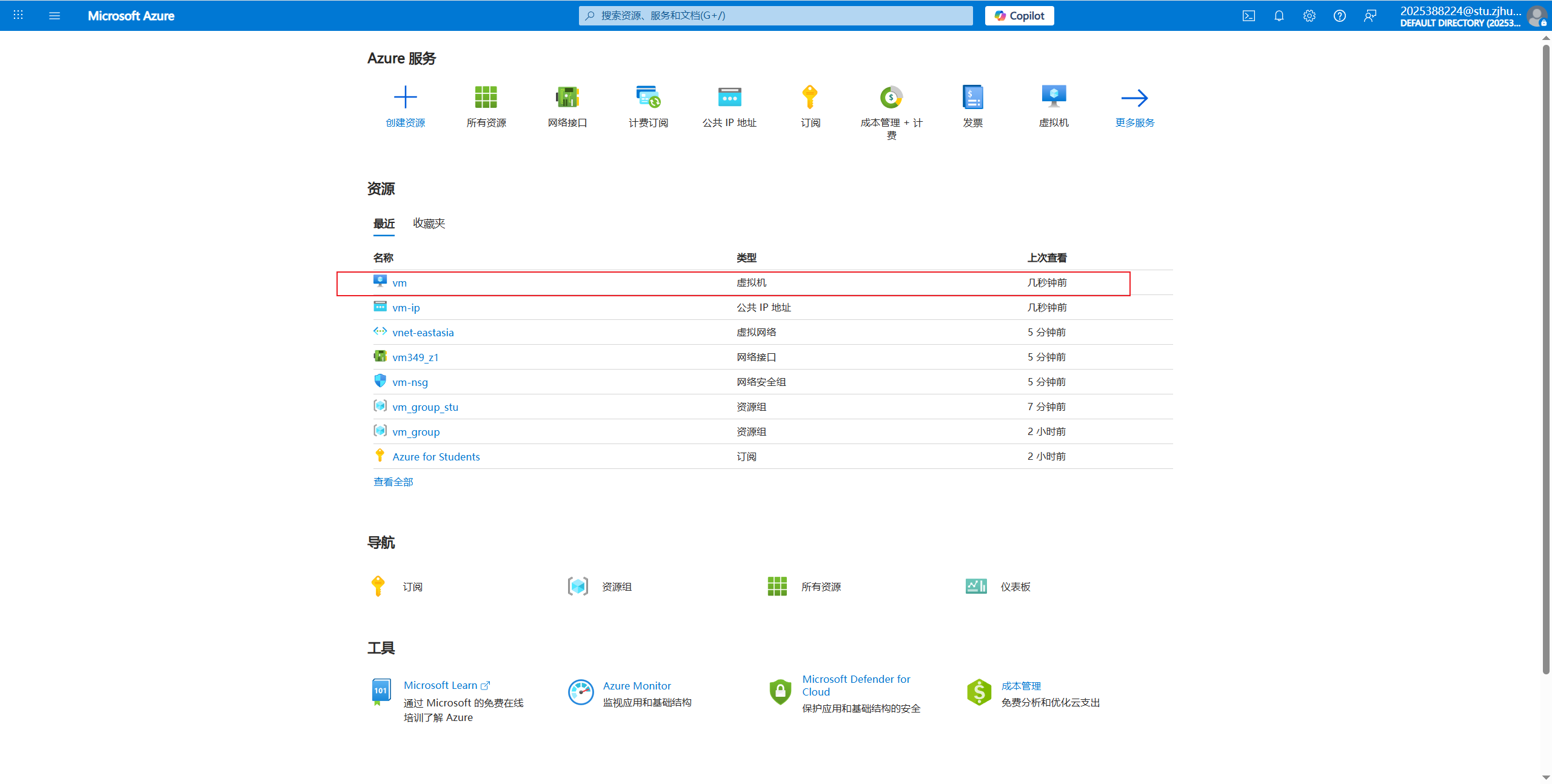Launch Cloud Shell from top bar
This screenshot has height=784, width=1552.
(x=1249, y=16)
